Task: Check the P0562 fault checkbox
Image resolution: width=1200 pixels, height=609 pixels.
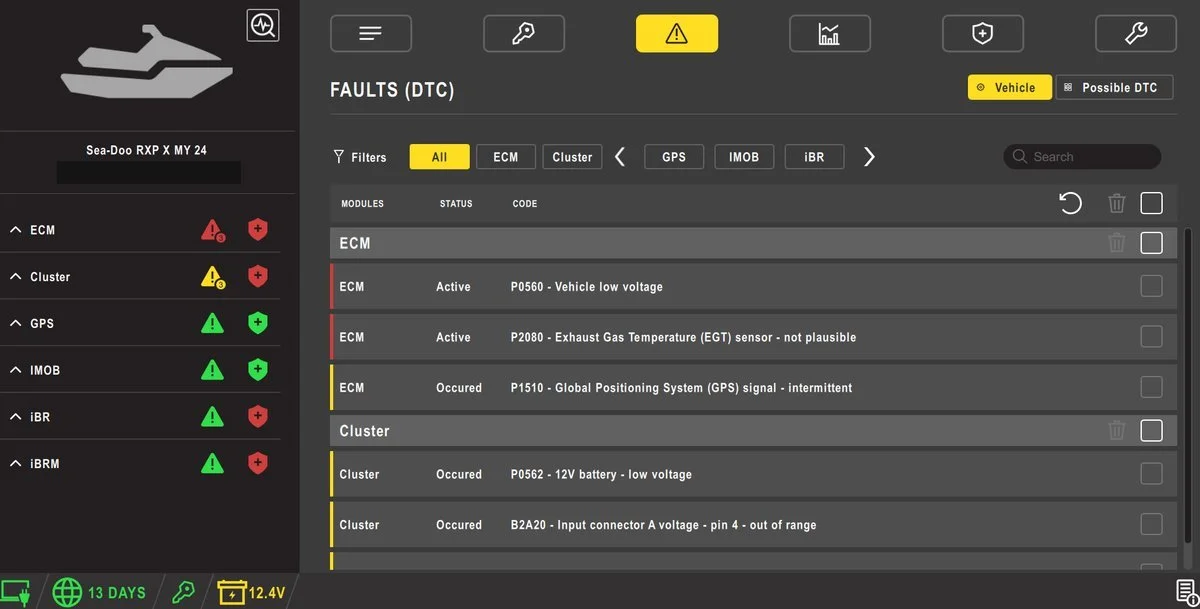Action: pos(1152,474)
